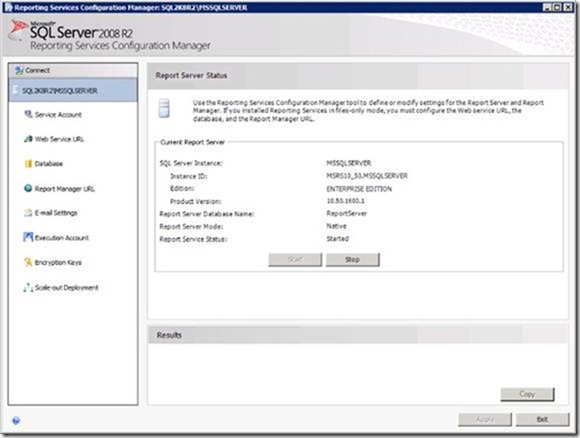Click the Product Version label
The image size is (580, 438).
(x=195, y=201)
